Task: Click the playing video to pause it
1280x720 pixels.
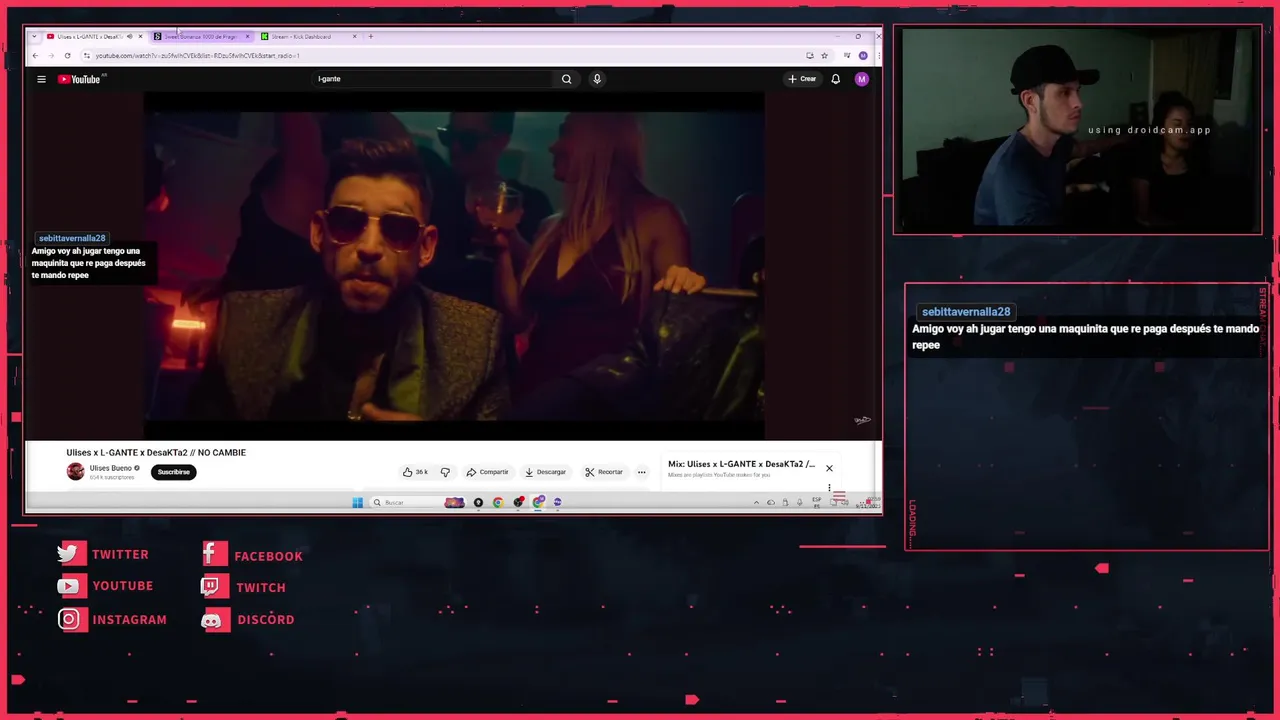Action: [454, 265]
